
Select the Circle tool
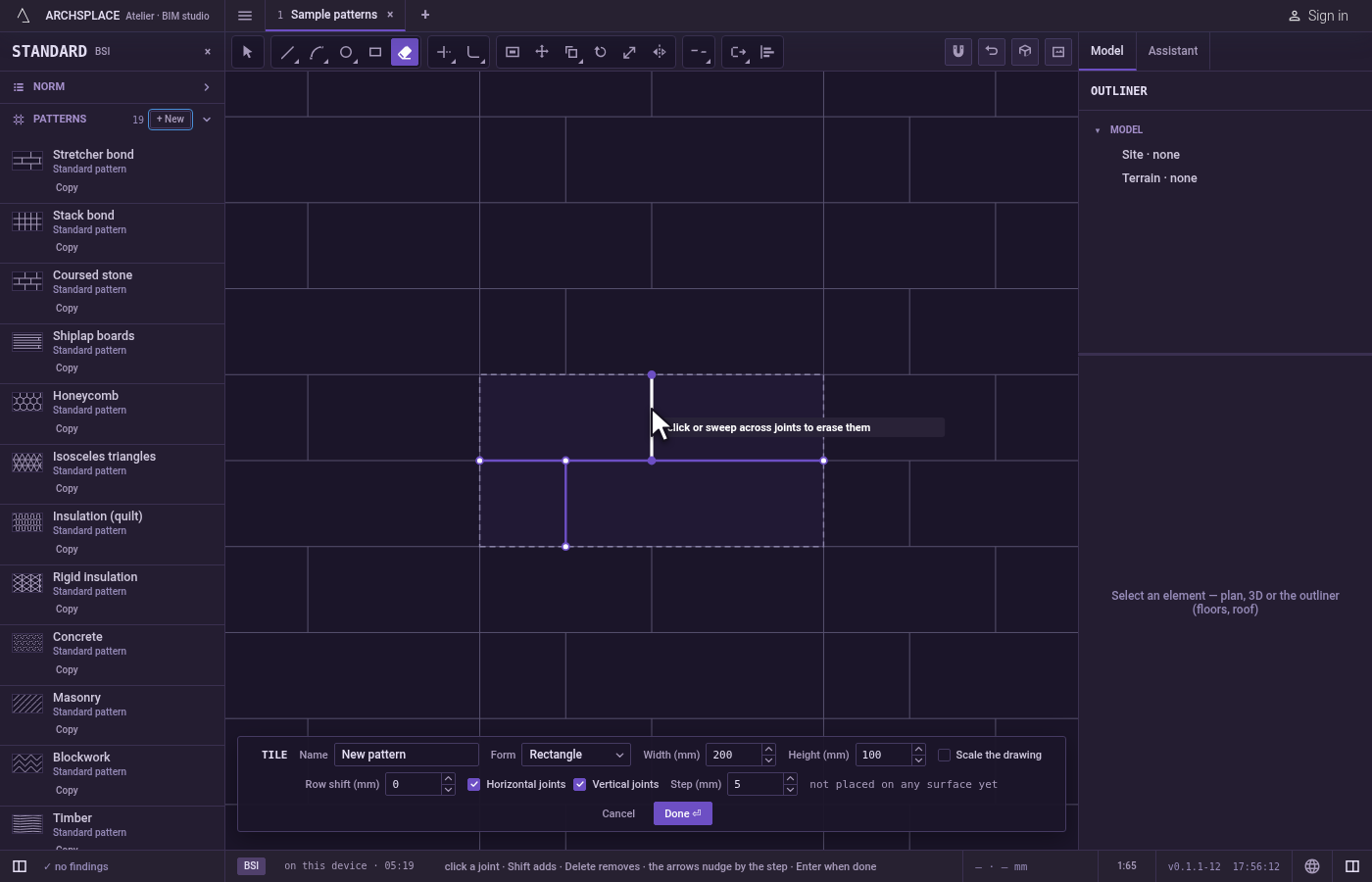pos(346,52)
